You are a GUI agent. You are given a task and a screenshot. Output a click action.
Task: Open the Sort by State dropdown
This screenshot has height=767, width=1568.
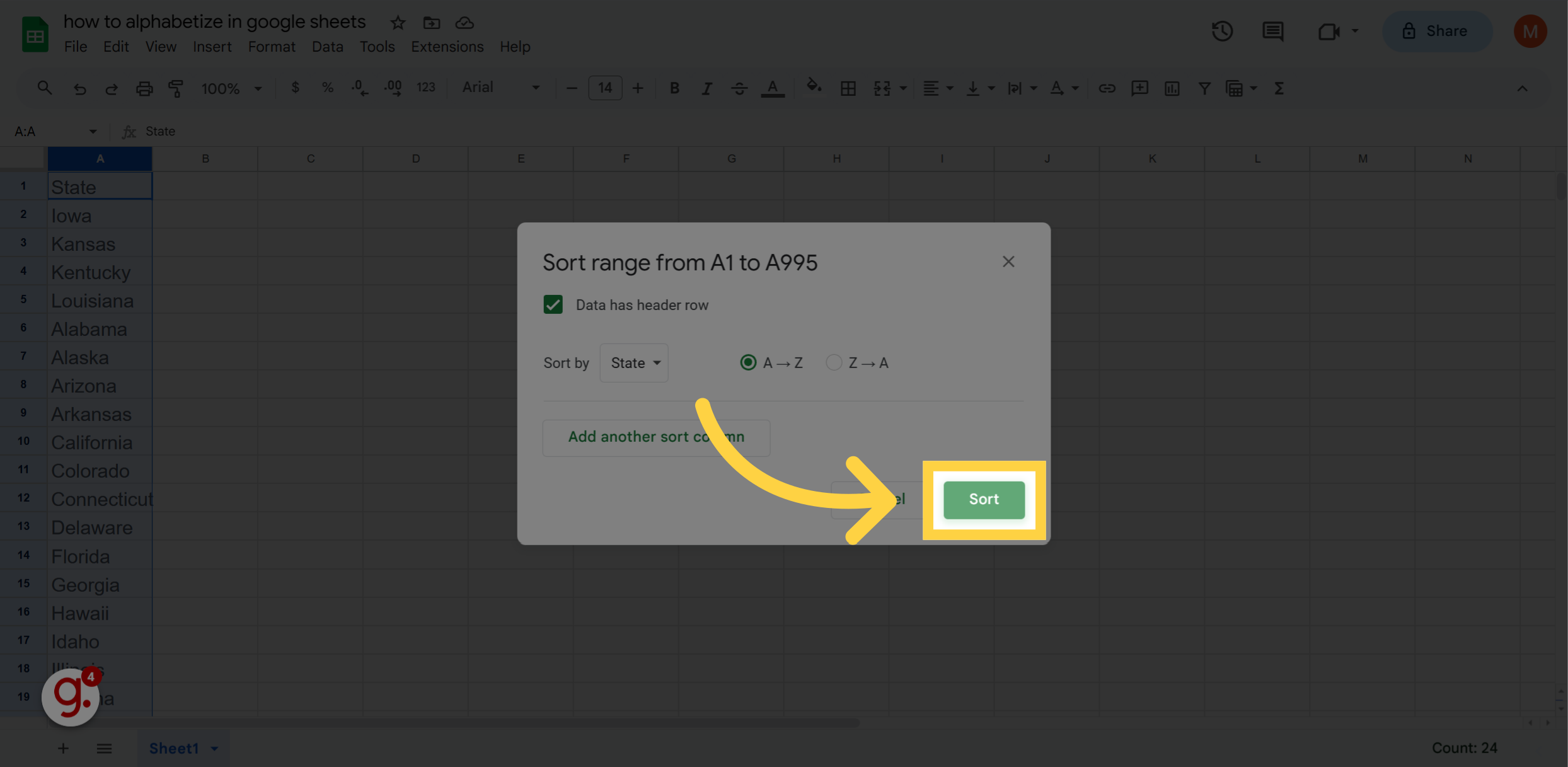(x=634, y=363)
